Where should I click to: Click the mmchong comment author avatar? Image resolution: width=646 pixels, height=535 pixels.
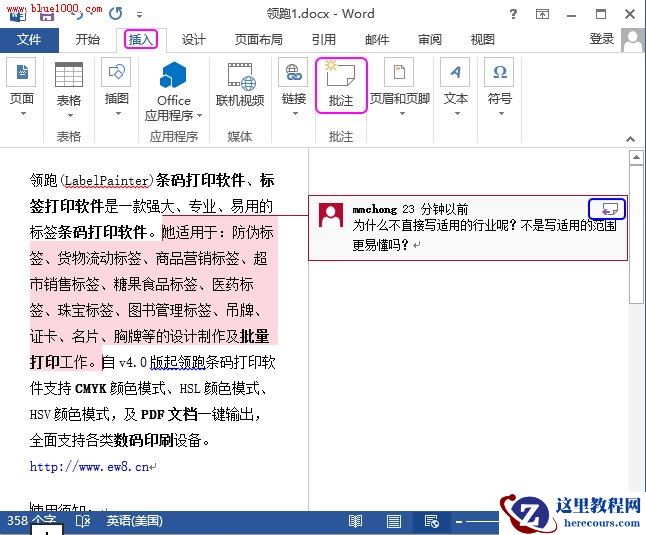click(331, 215)
